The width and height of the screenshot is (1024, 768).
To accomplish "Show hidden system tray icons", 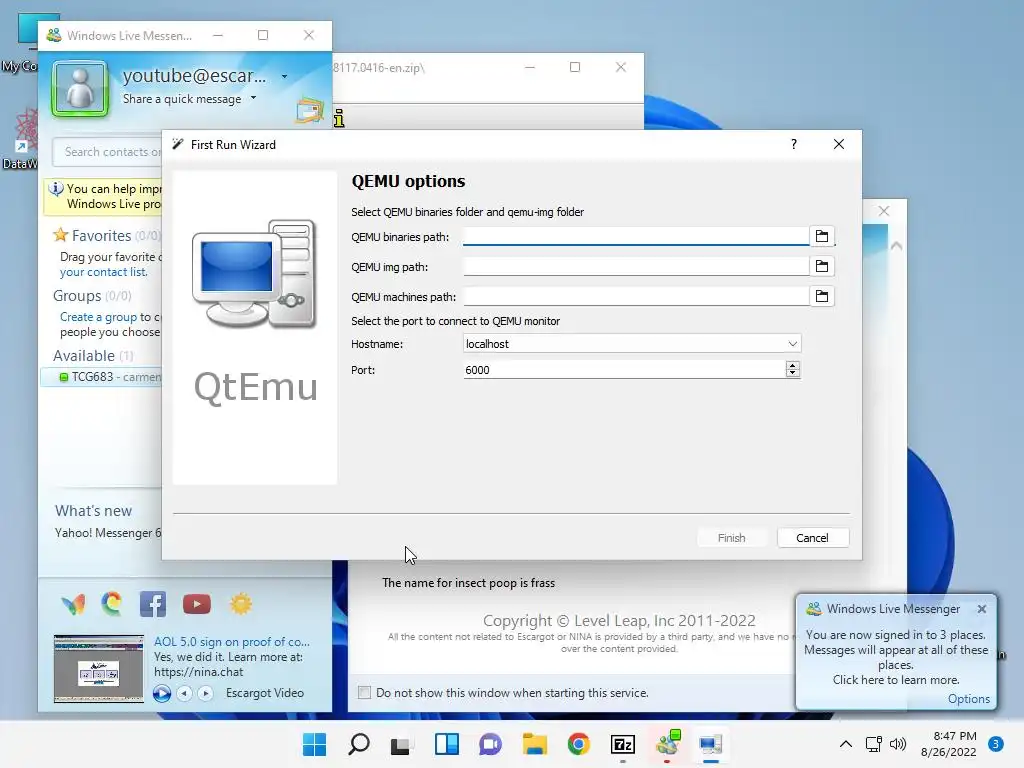I will point(846,744).
